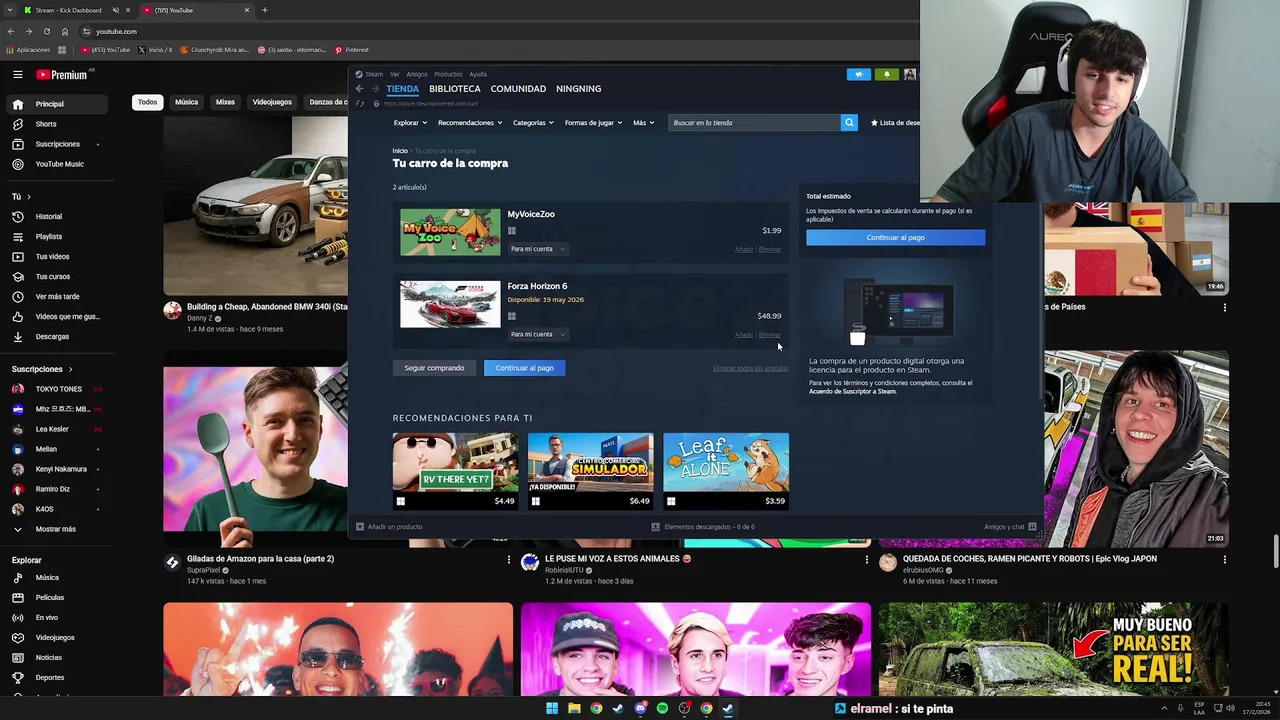
Task: Open NINGNING profile tab in Steam
Action: pos(578,89)
